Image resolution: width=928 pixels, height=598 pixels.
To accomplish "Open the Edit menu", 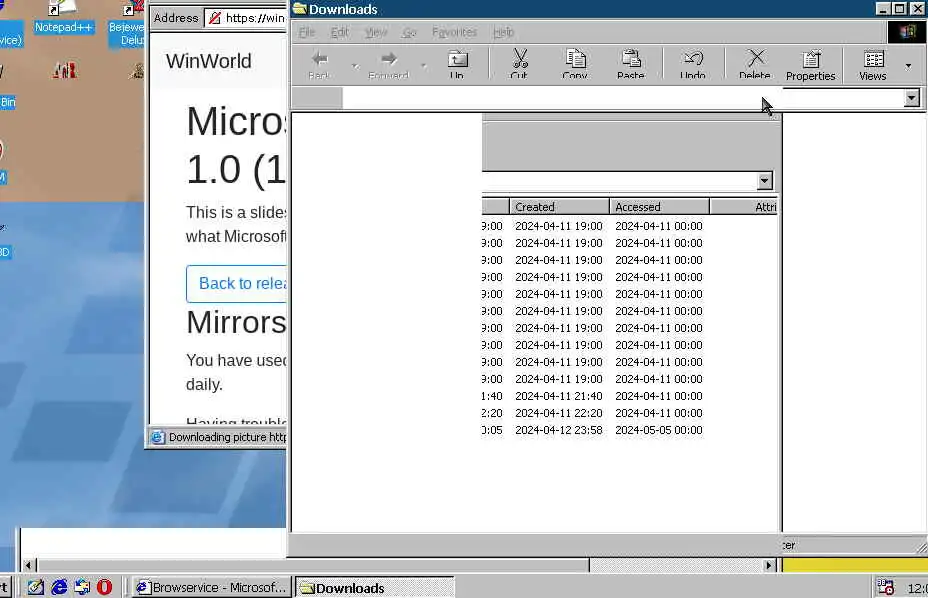I will point(340,32).
